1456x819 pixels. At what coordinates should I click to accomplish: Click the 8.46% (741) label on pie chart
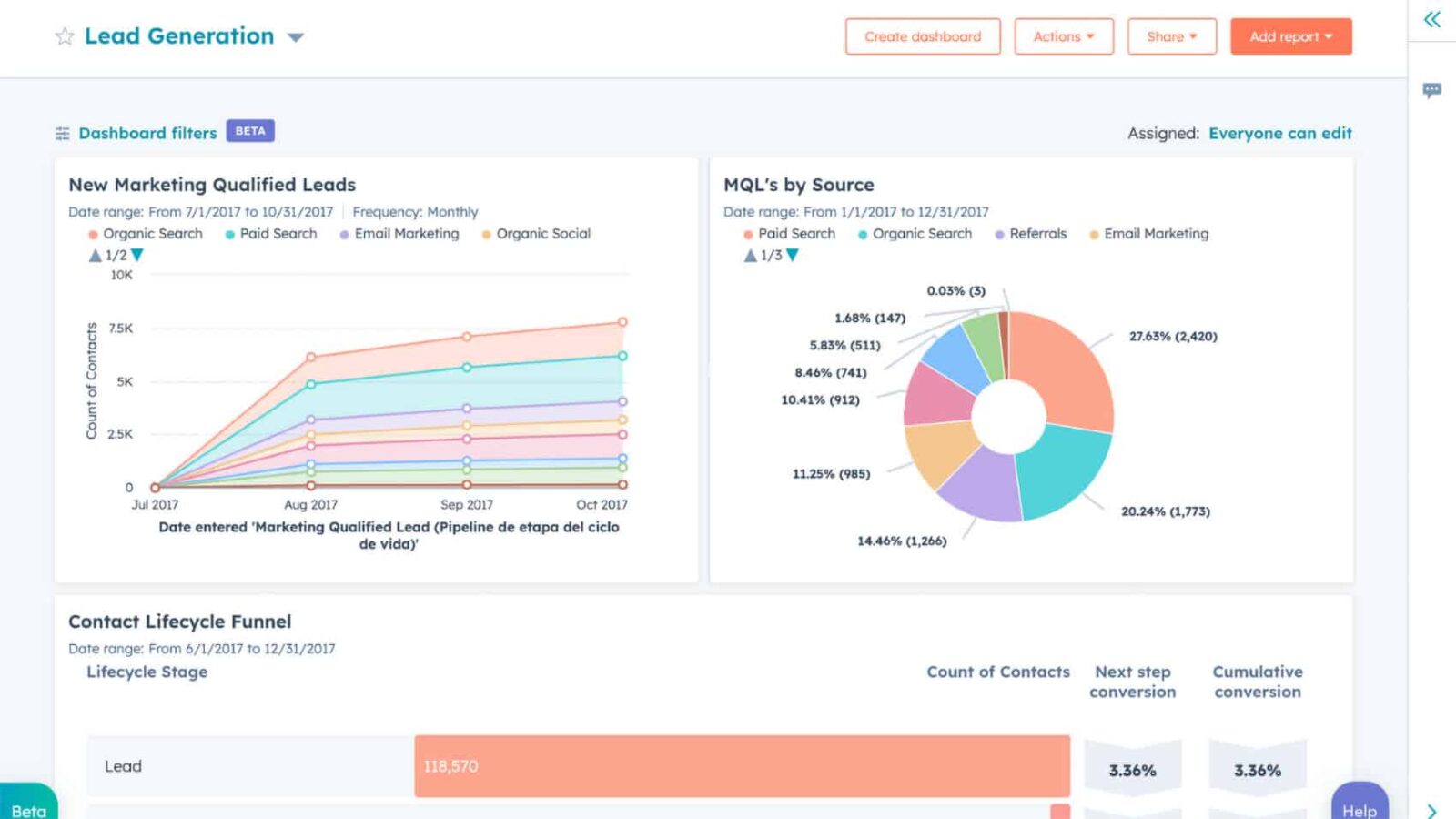[x=831, y=373]
